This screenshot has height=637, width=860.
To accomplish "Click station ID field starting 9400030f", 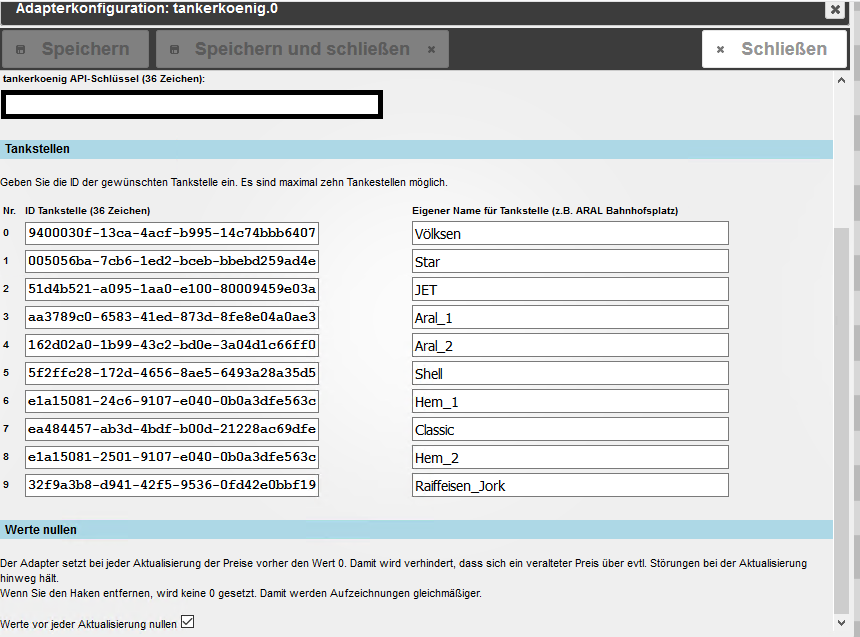I will (x=172, y=233).
